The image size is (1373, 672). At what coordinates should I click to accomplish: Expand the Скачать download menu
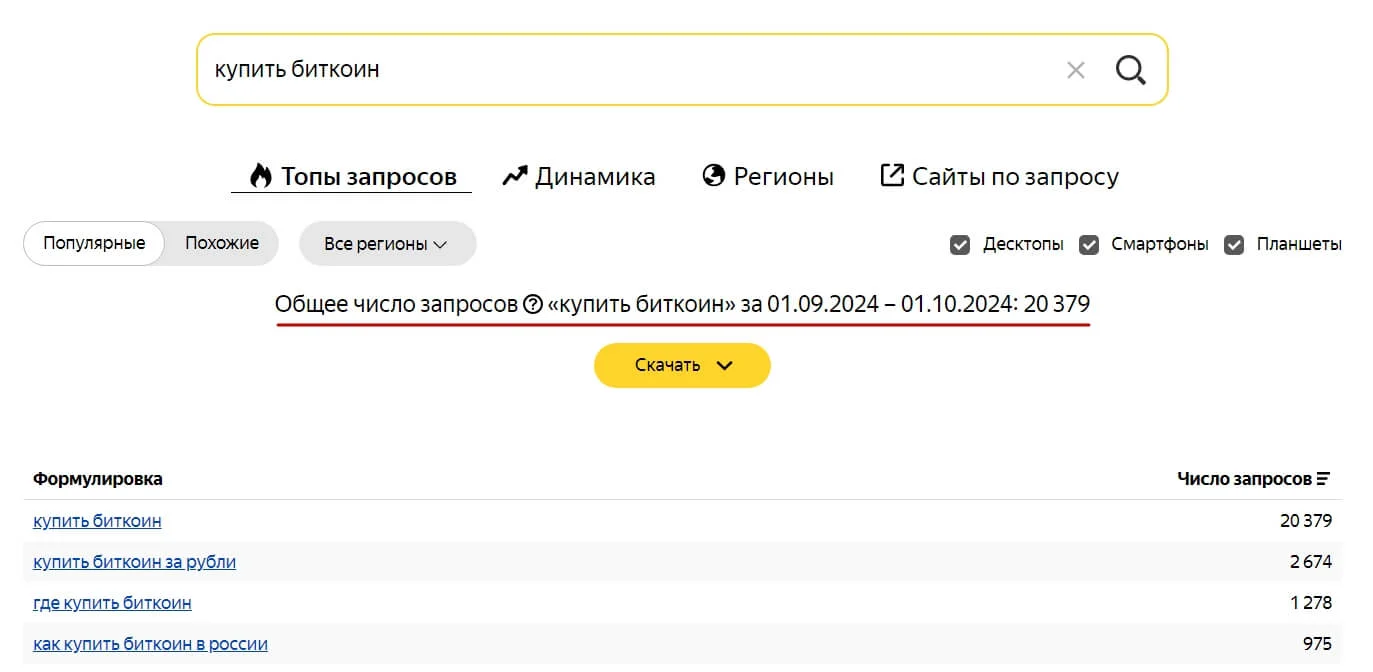[x=682, y=365]
